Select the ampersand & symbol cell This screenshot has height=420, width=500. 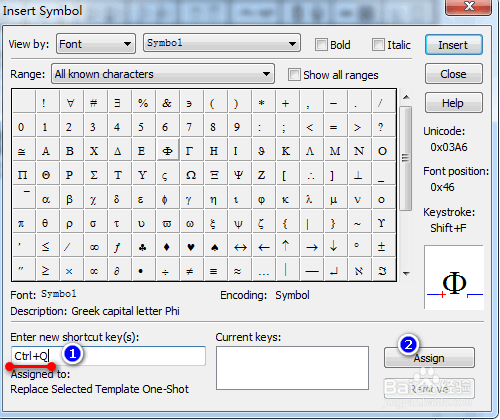167,102
